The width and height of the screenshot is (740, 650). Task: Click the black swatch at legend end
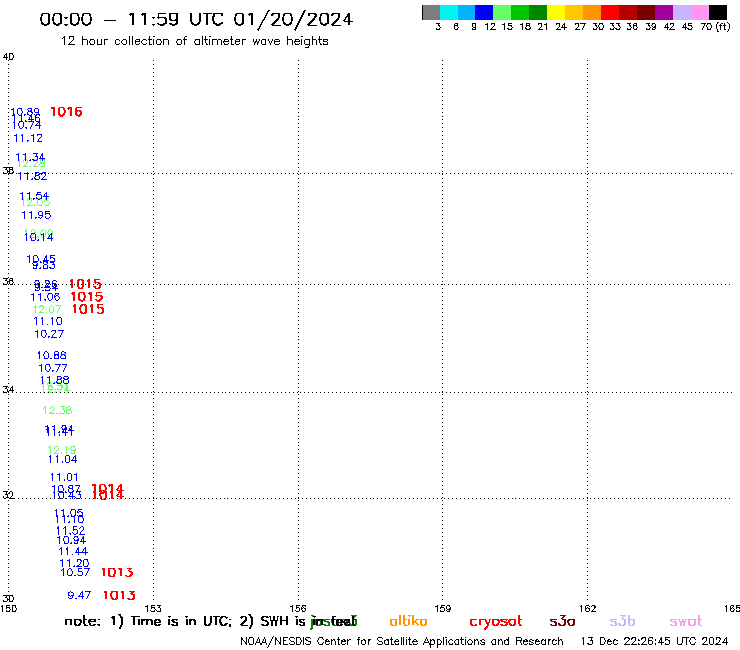(718, 12)
